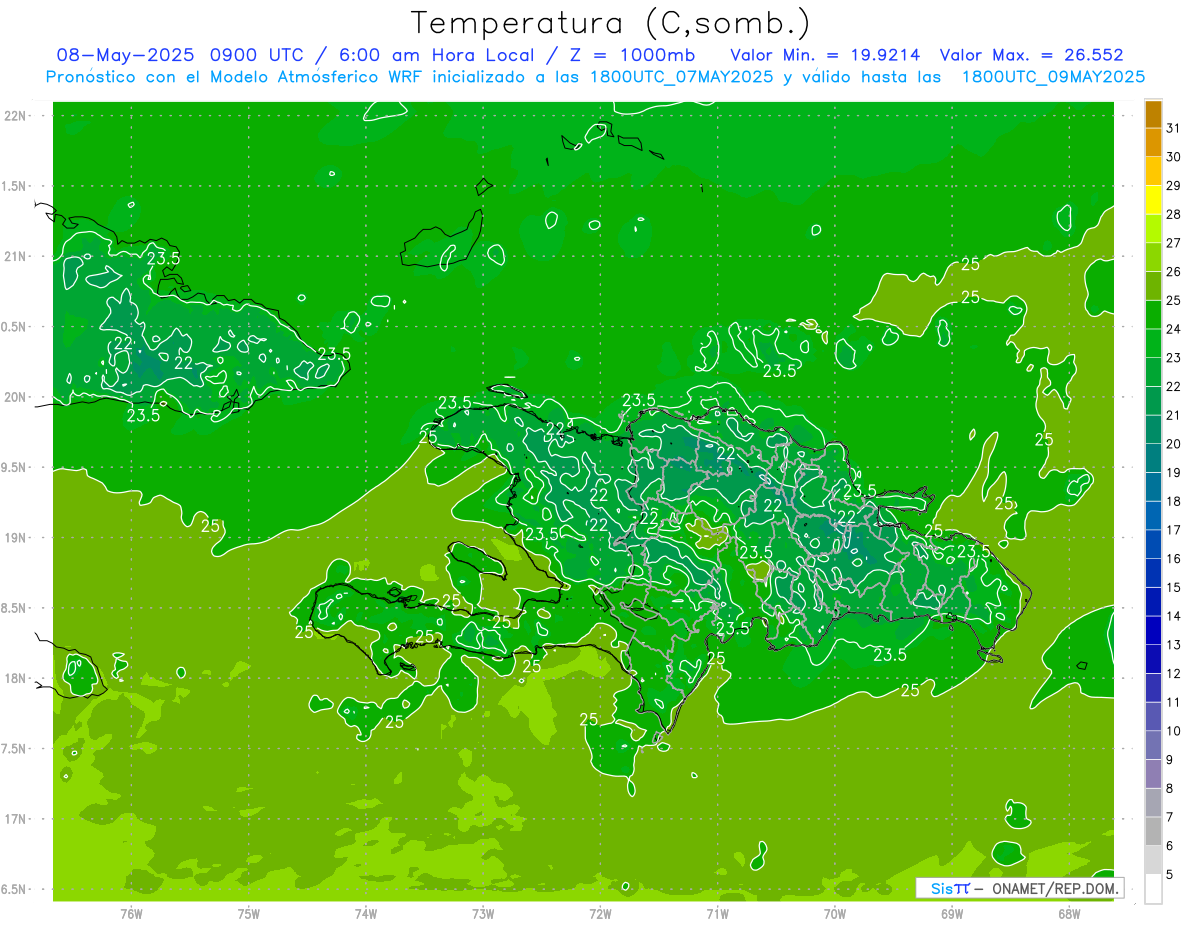Click the "1800UTC_09MAY2025" valid-until time
Image resolution: width=1200 pixels, height=927 pixels.
(1053, 77)
